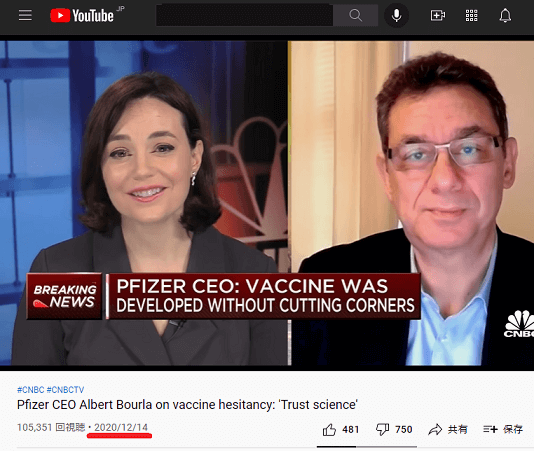Dislike the video with thumbs down
Image resolution: width=534 pixels, height=451 pixels.
coord(394,430)
